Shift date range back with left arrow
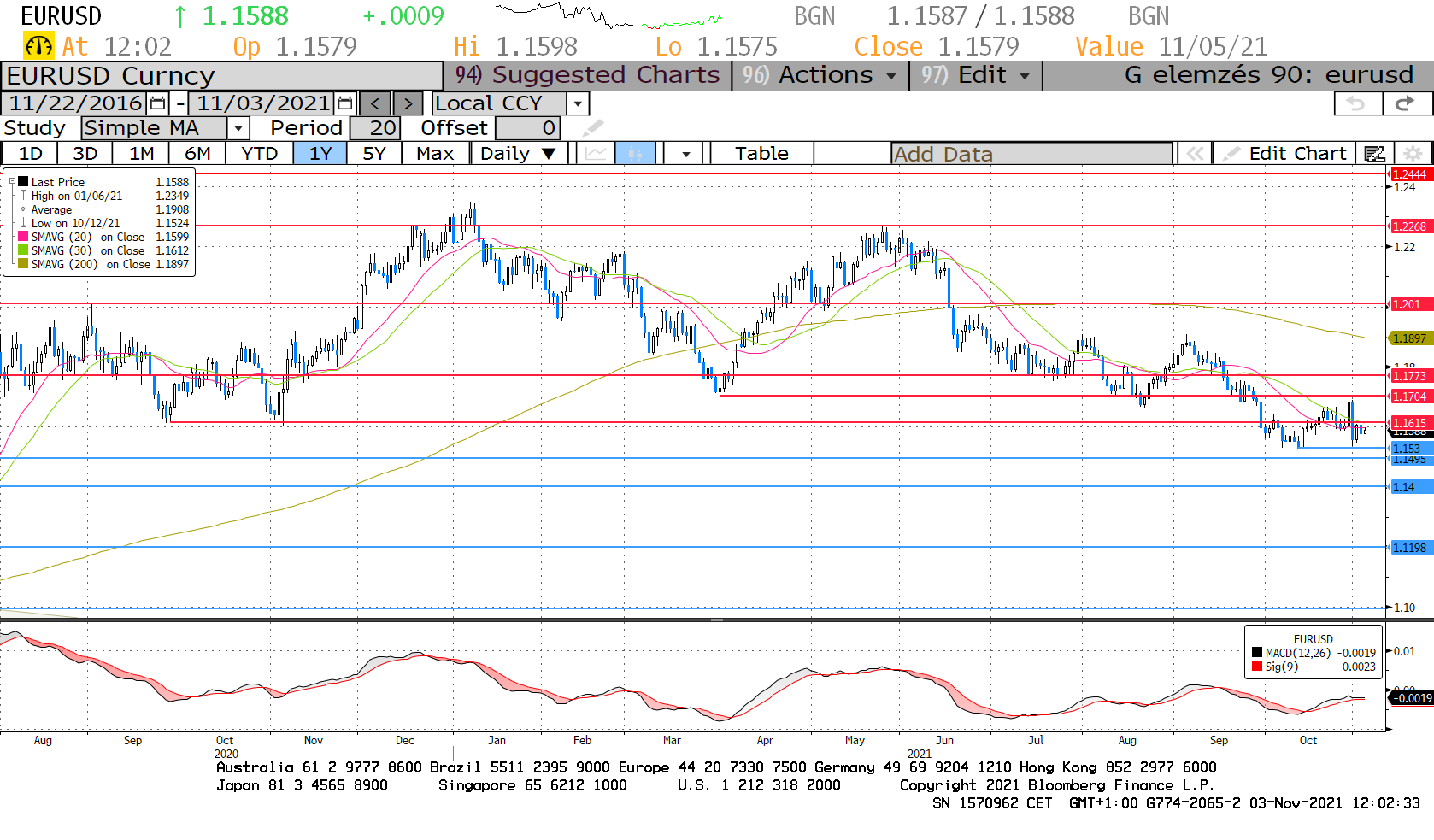Image resolution: width=1434 pixels, height=840 pixels. (x=375, y=103)
